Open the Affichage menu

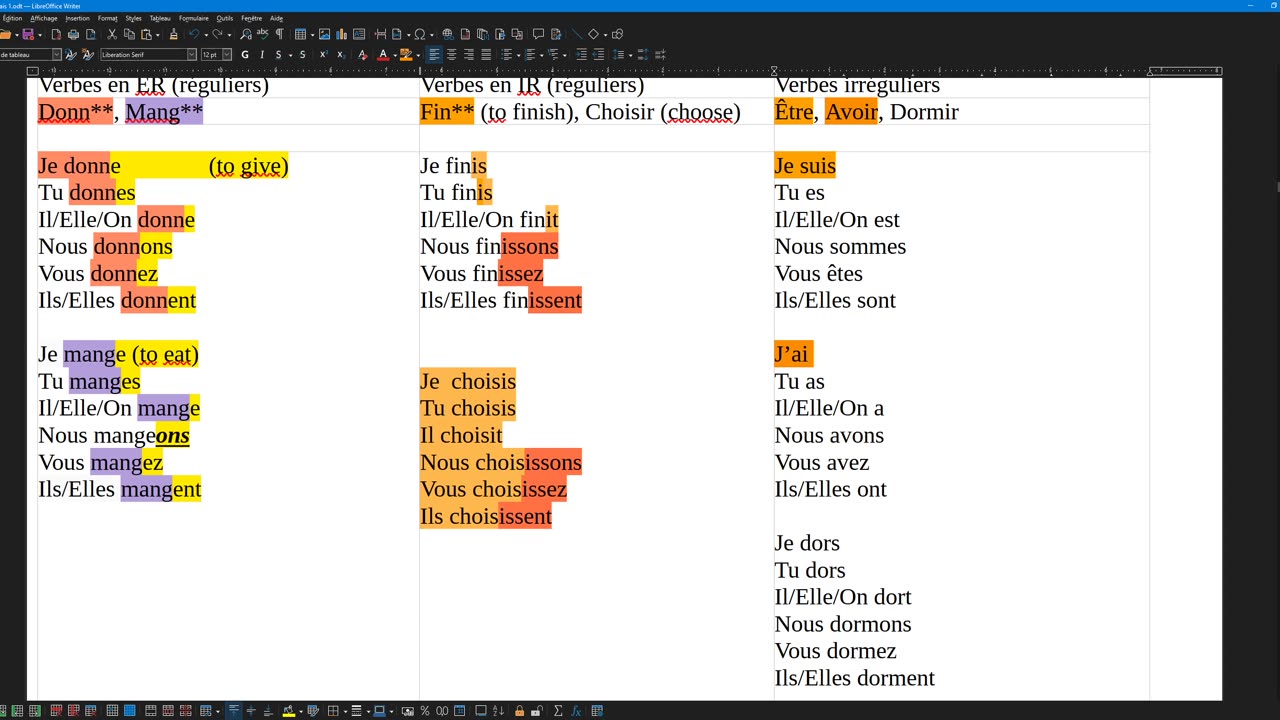point(44,18)
